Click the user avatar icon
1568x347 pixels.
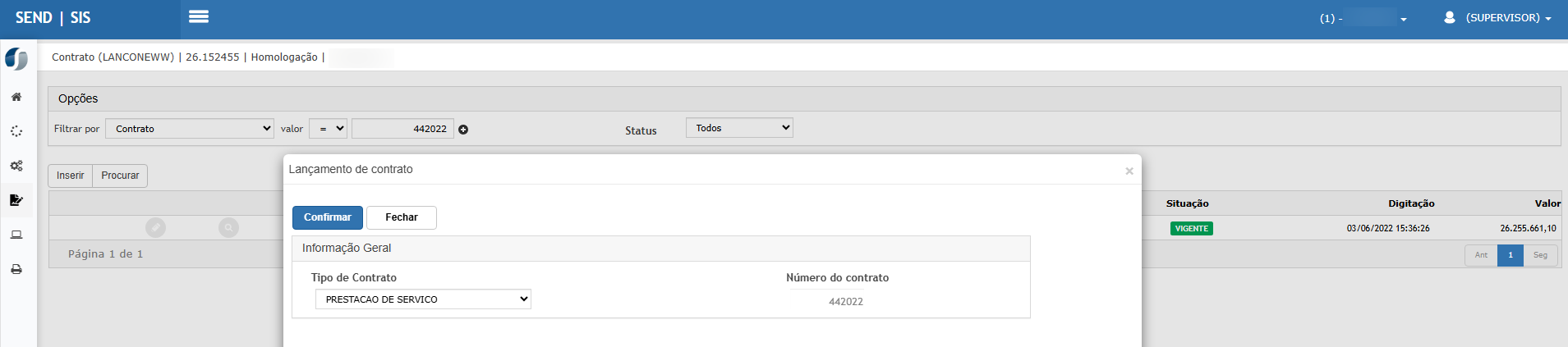tap(1450, 17)
